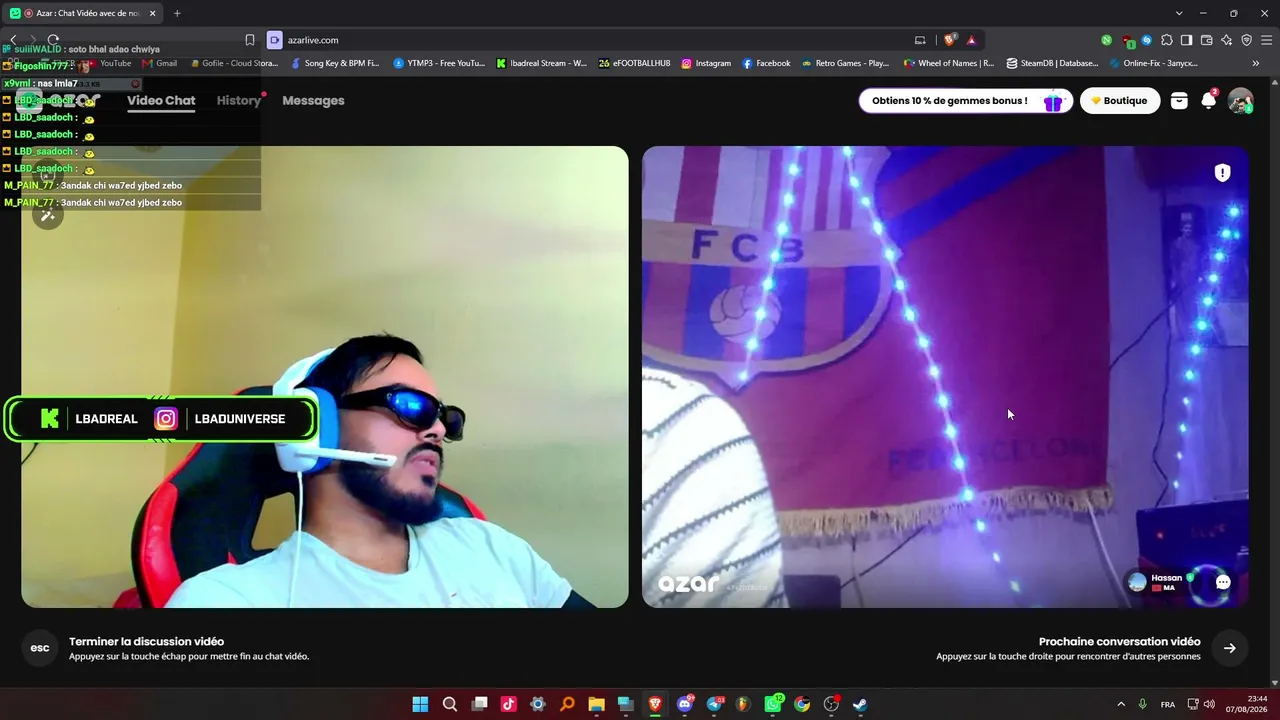Open the SteamDB bookmark
Screen dimensions: 1280x720
click(1052, 63)
